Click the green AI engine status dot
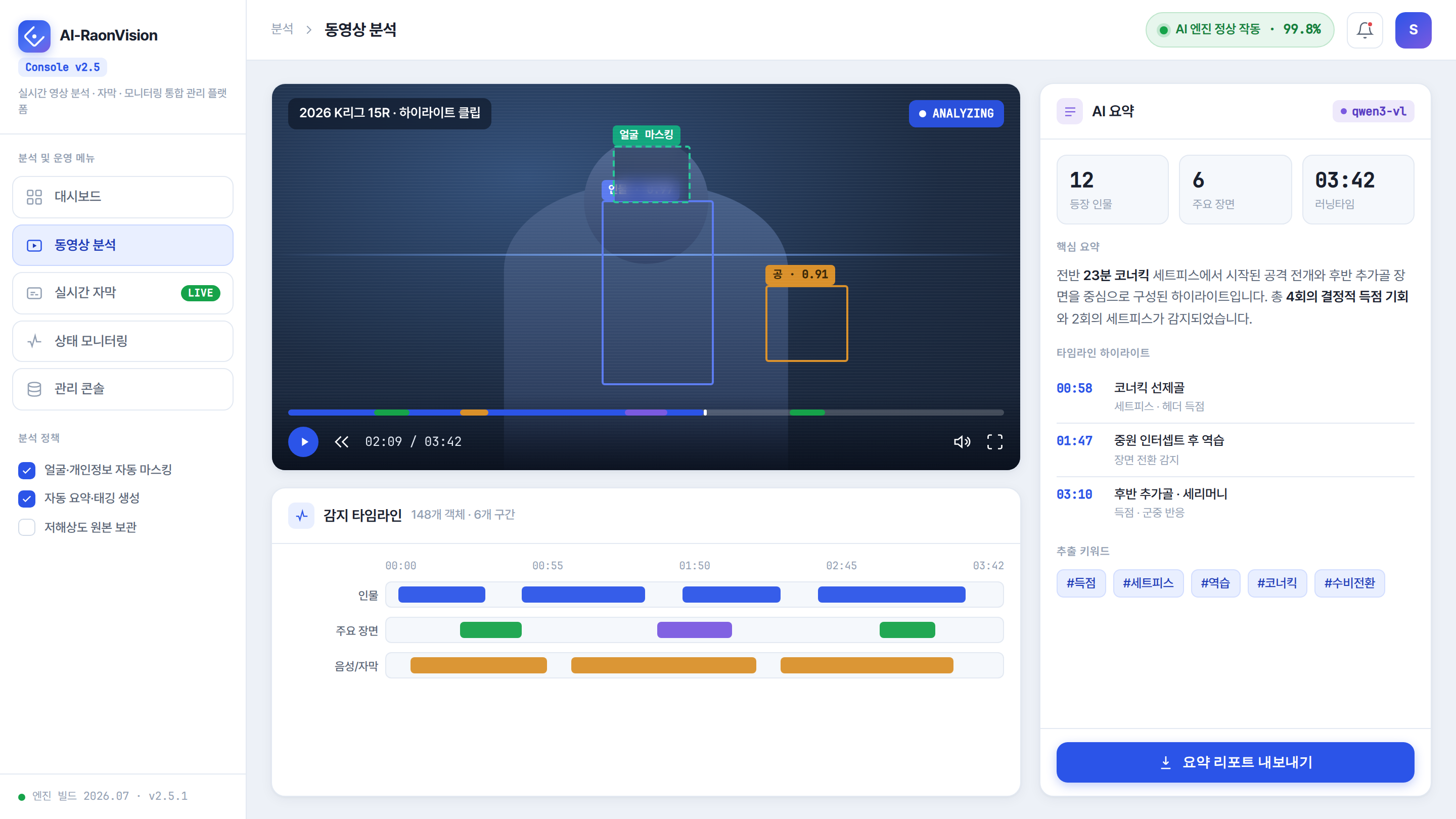Screen dimensions: 1456x819 coord(1163,30)
